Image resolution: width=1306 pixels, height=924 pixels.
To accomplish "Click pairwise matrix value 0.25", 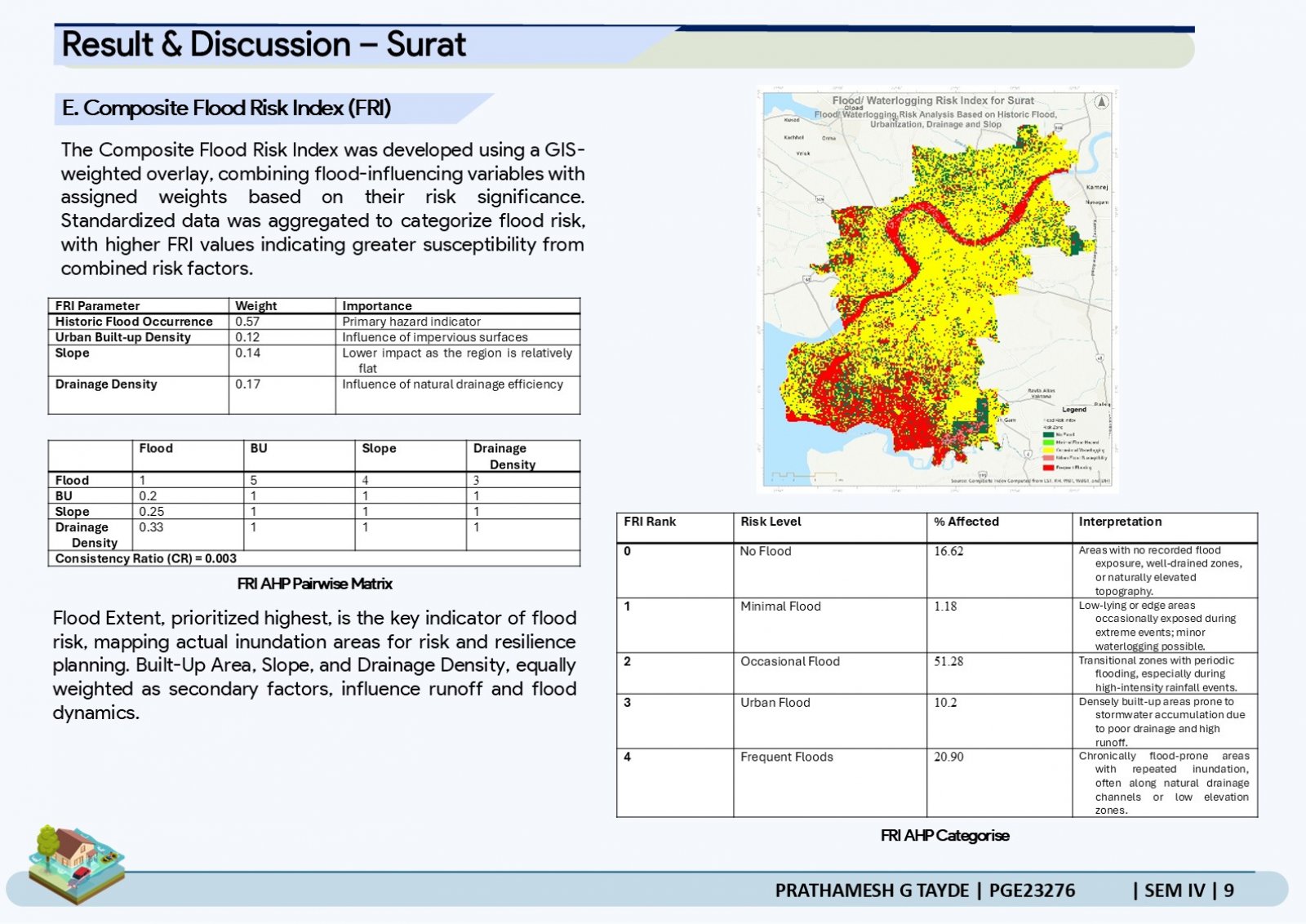I will pyautogui.click(x=151, y=511).
